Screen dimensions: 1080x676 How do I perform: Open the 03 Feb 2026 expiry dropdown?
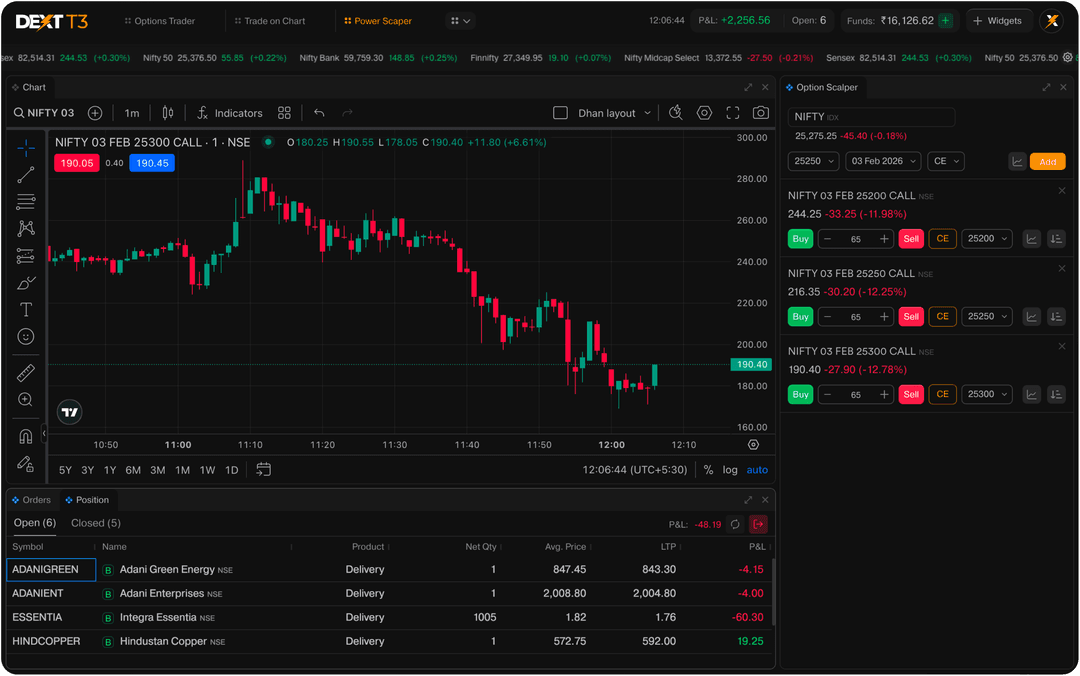coord(883,161)
